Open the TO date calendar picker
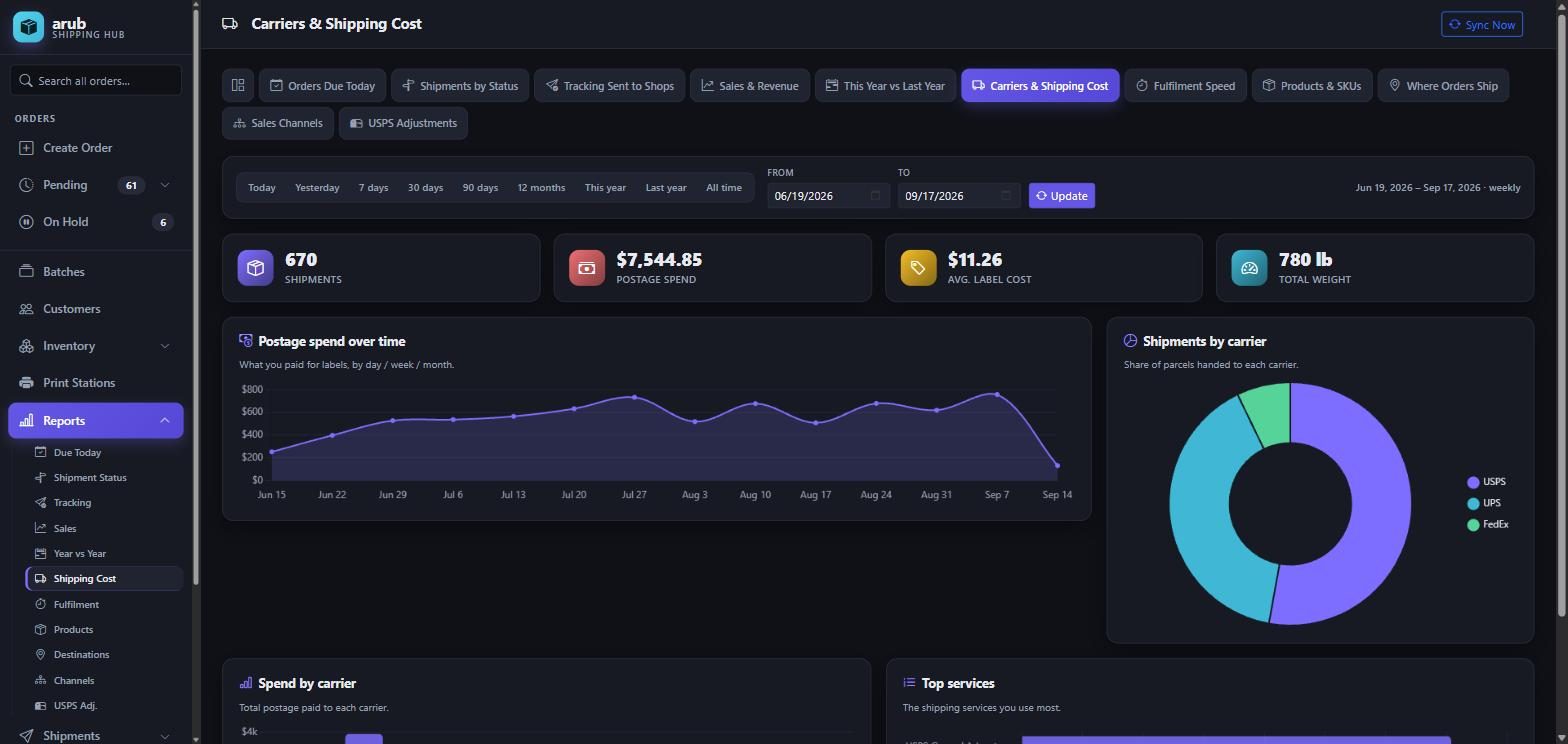 1006,196
